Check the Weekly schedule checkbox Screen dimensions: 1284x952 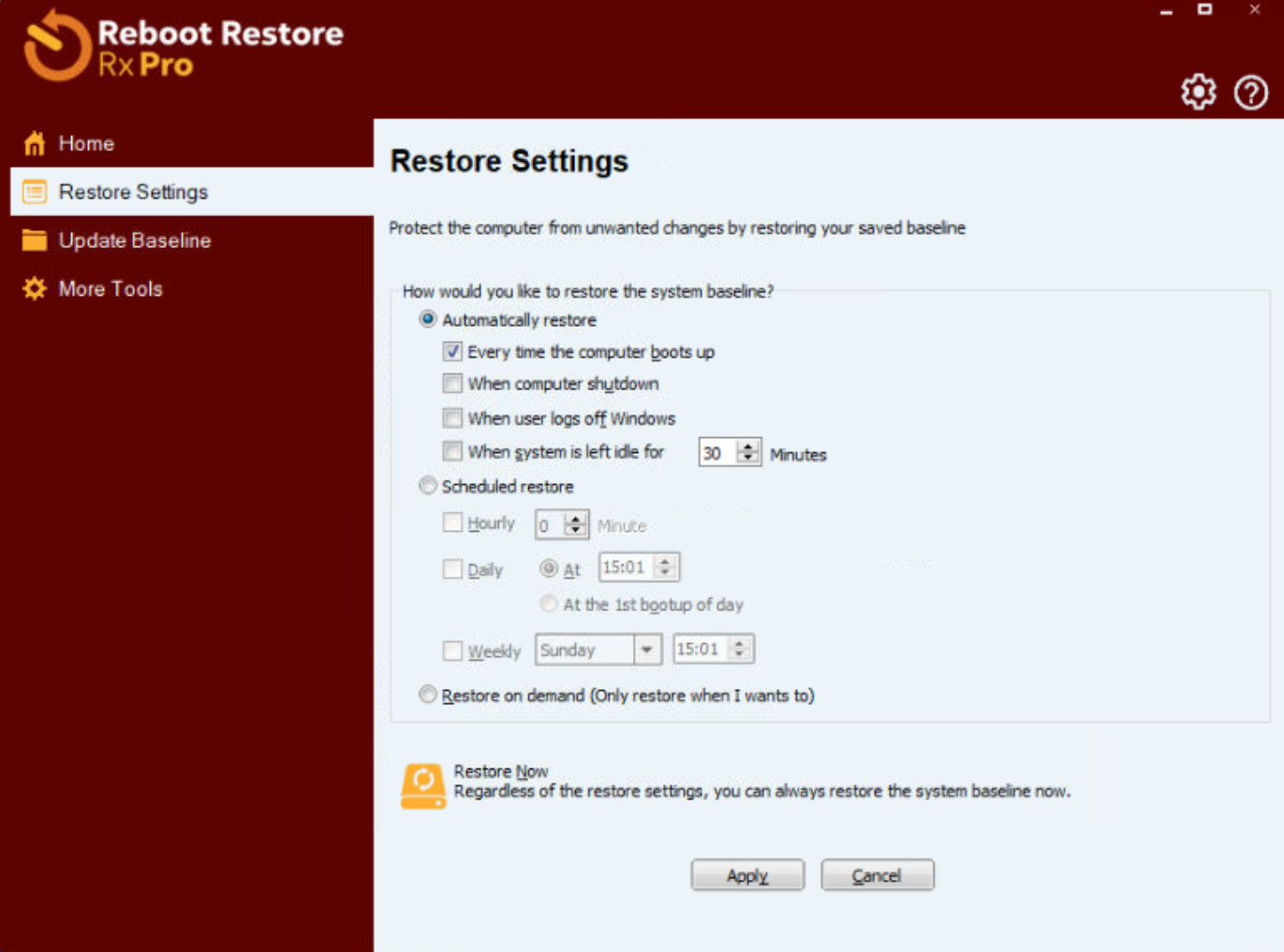[x=452, y=651]
